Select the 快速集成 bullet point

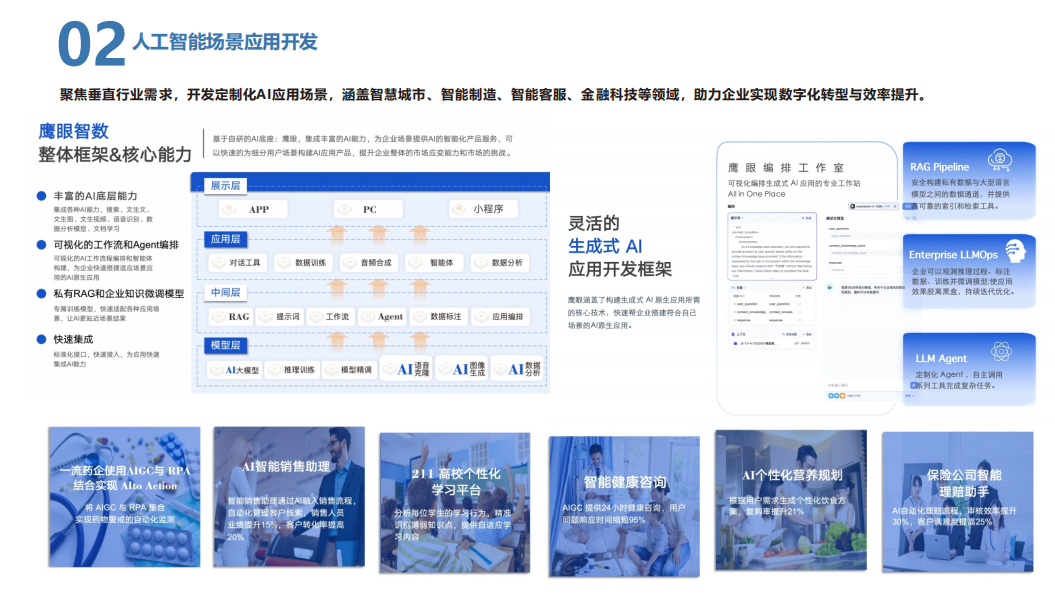[x=41, y=340]
